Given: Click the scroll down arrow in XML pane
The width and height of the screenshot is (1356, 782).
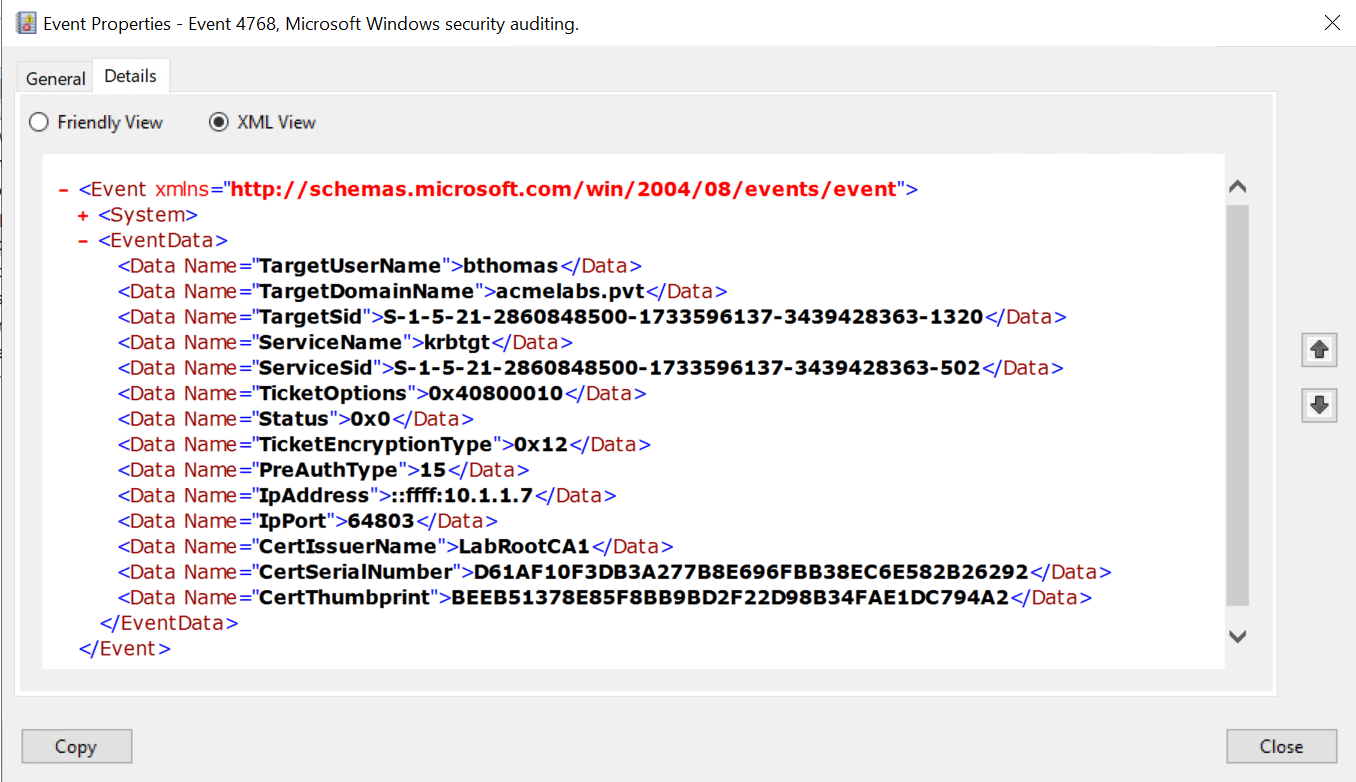Looking at the screenshot, I should (x=1237, y=636).
